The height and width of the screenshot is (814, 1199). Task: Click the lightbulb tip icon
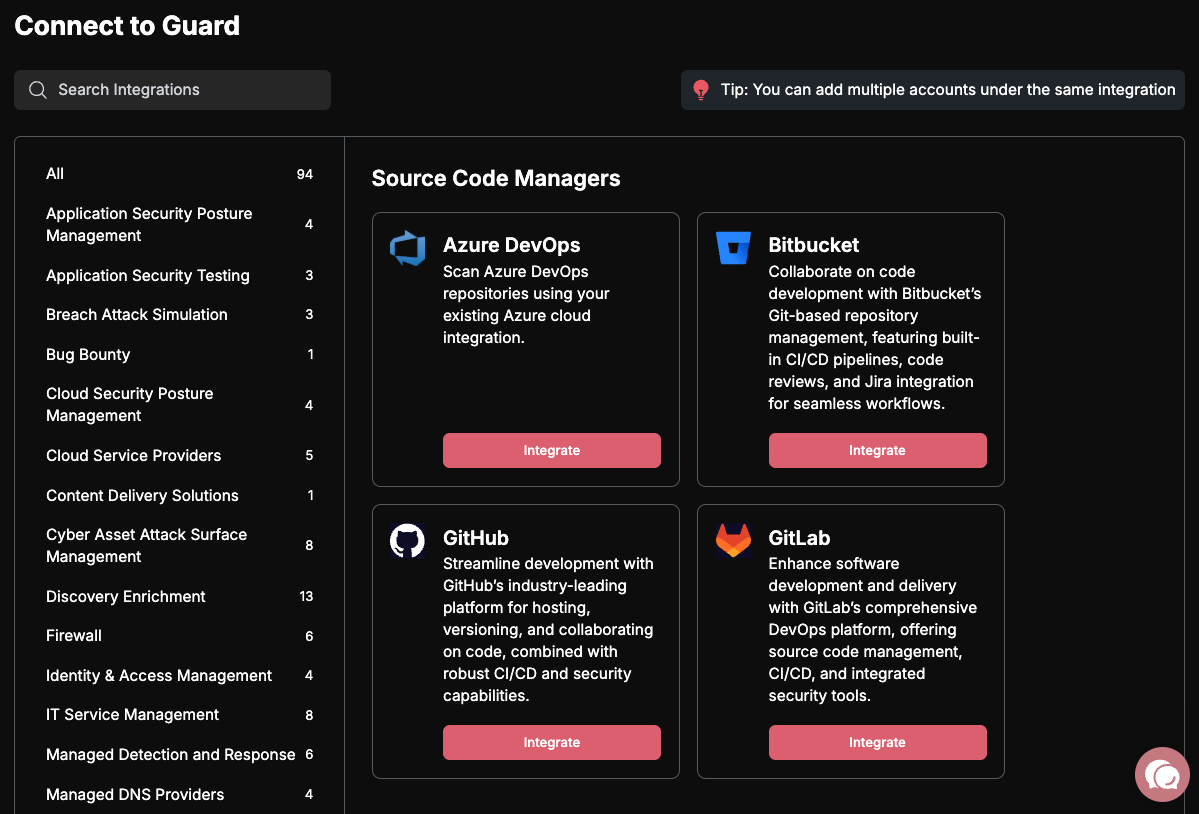pos(700,90)
